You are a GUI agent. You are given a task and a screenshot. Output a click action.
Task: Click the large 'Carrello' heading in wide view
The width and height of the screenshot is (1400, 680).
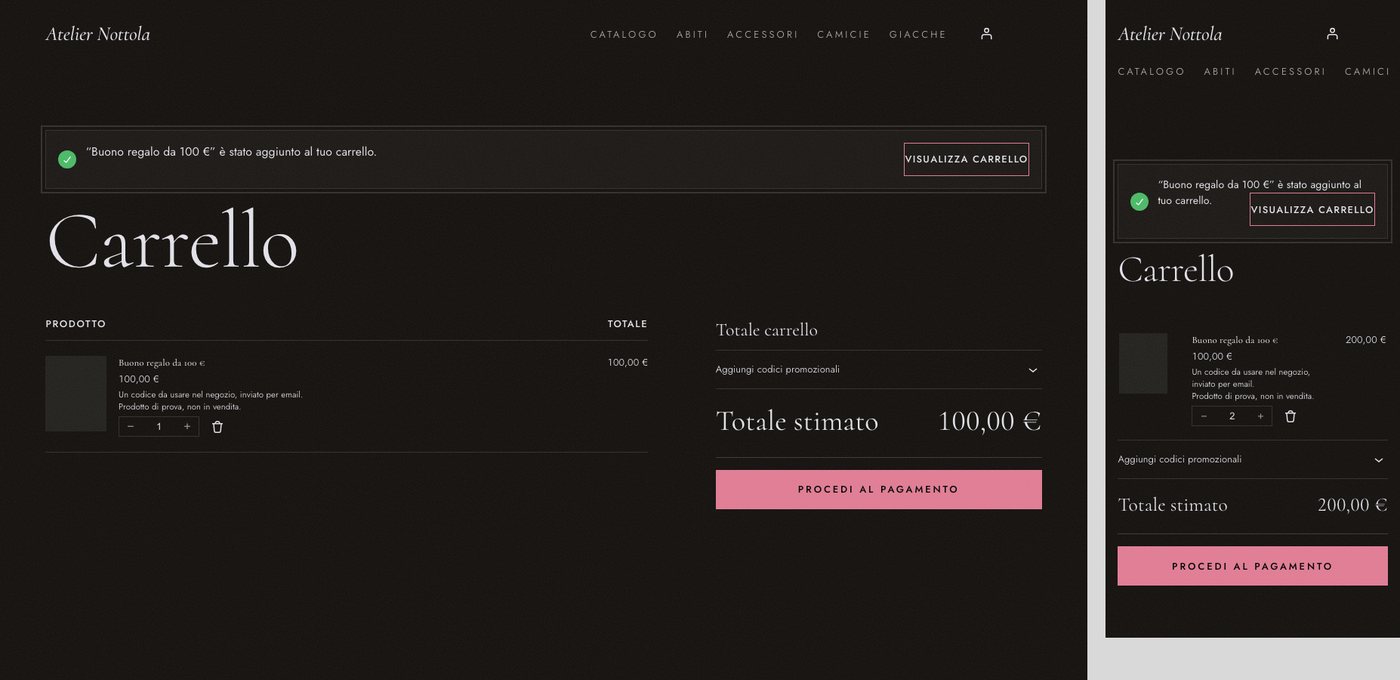point(172,241)
